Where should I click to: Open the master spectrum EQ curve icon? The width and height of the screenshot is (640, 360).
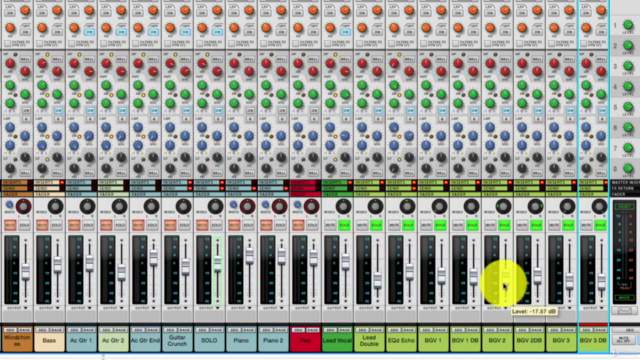click(624, 311)
